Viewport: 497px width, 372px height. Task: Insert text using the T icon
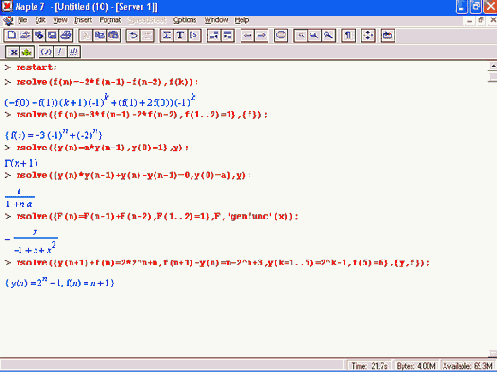pyautogui.click(x=180, y=35)
